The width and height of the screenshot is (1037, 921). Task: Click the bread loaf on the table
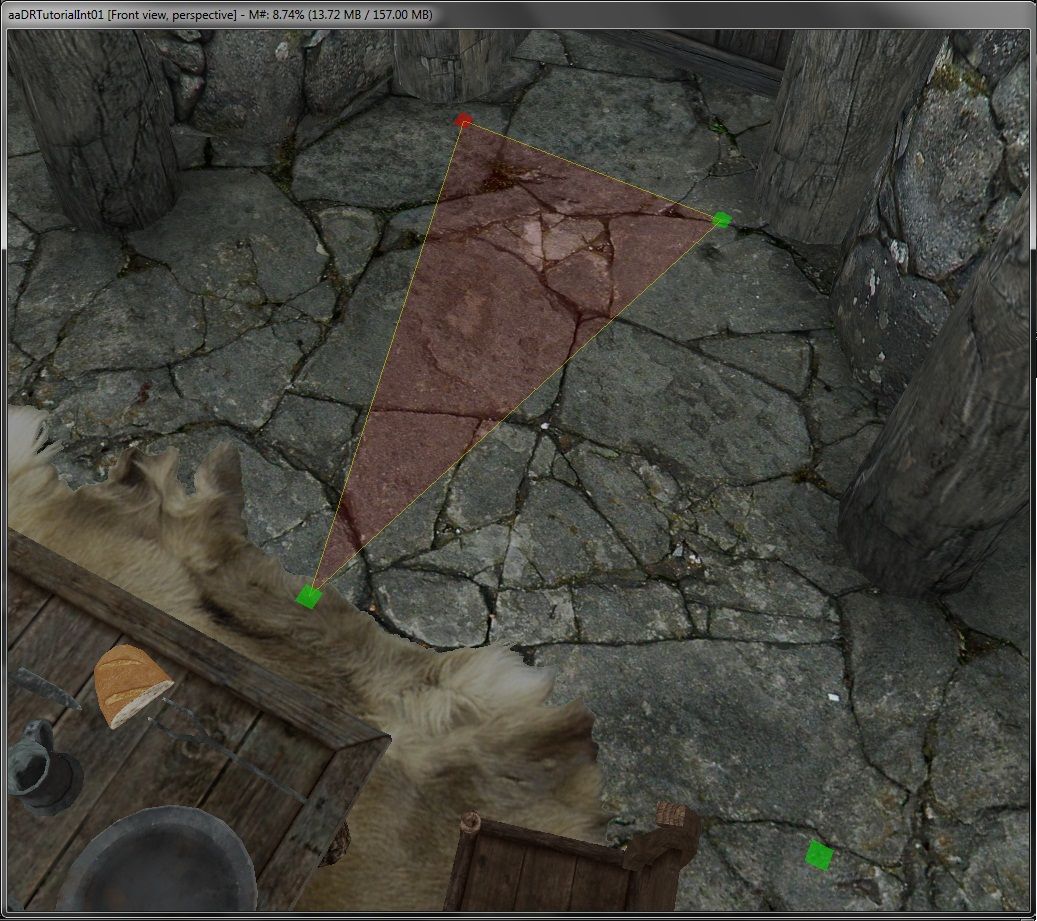(131, 685)
